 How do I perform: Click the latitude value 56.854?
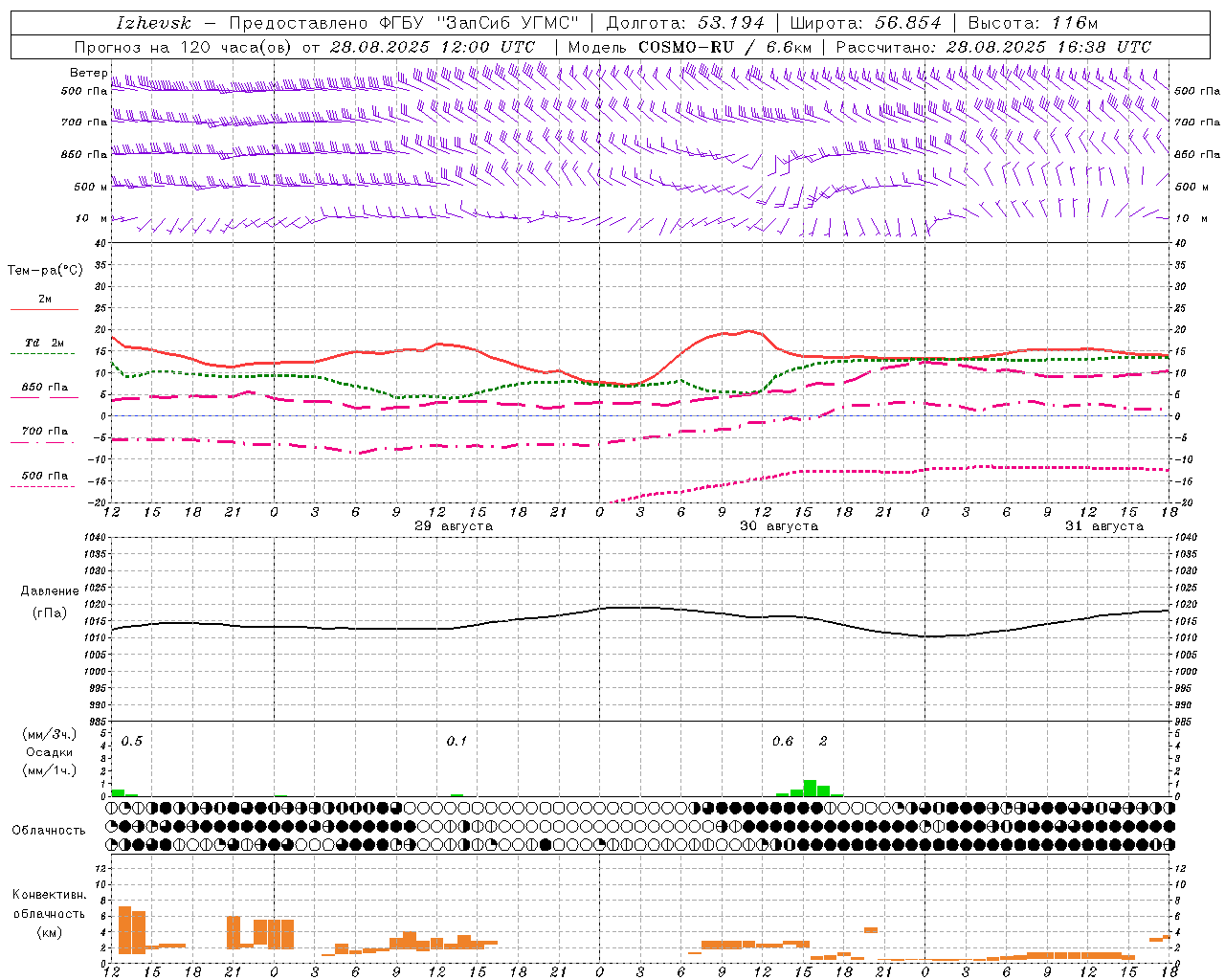click(x=908, y=23)
